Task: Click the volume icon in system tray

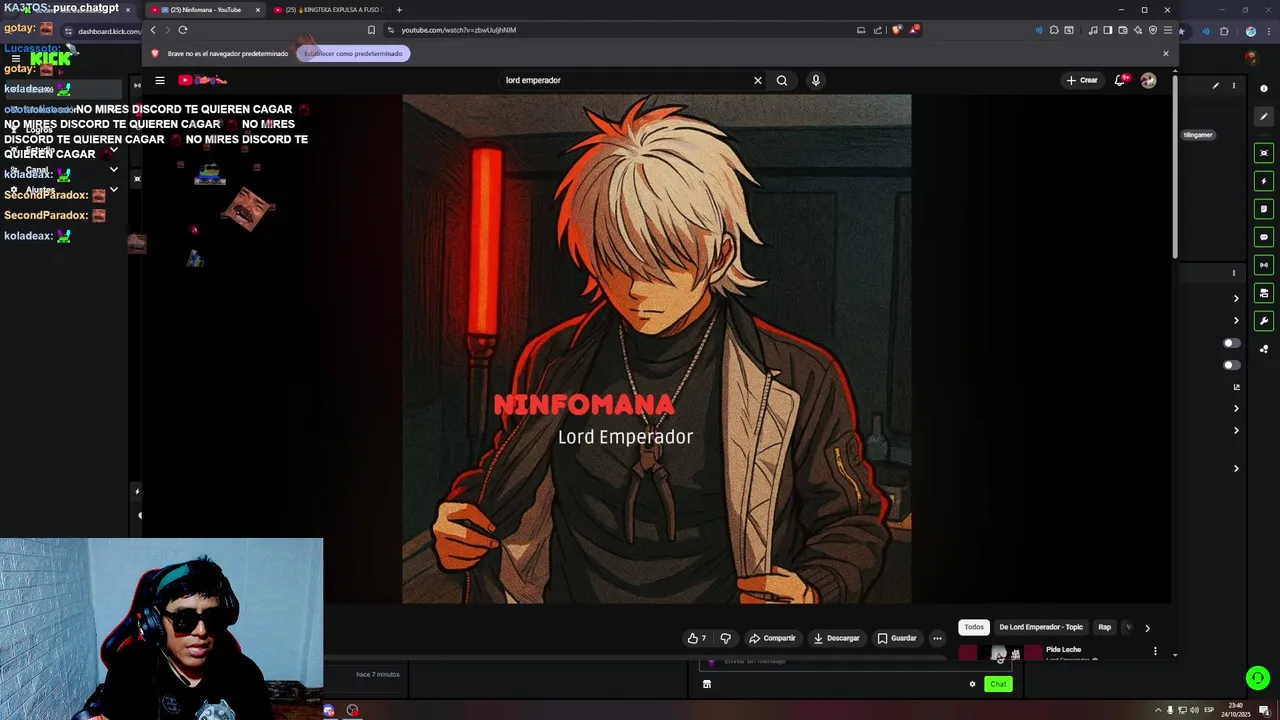Action: pos(1194,710)
